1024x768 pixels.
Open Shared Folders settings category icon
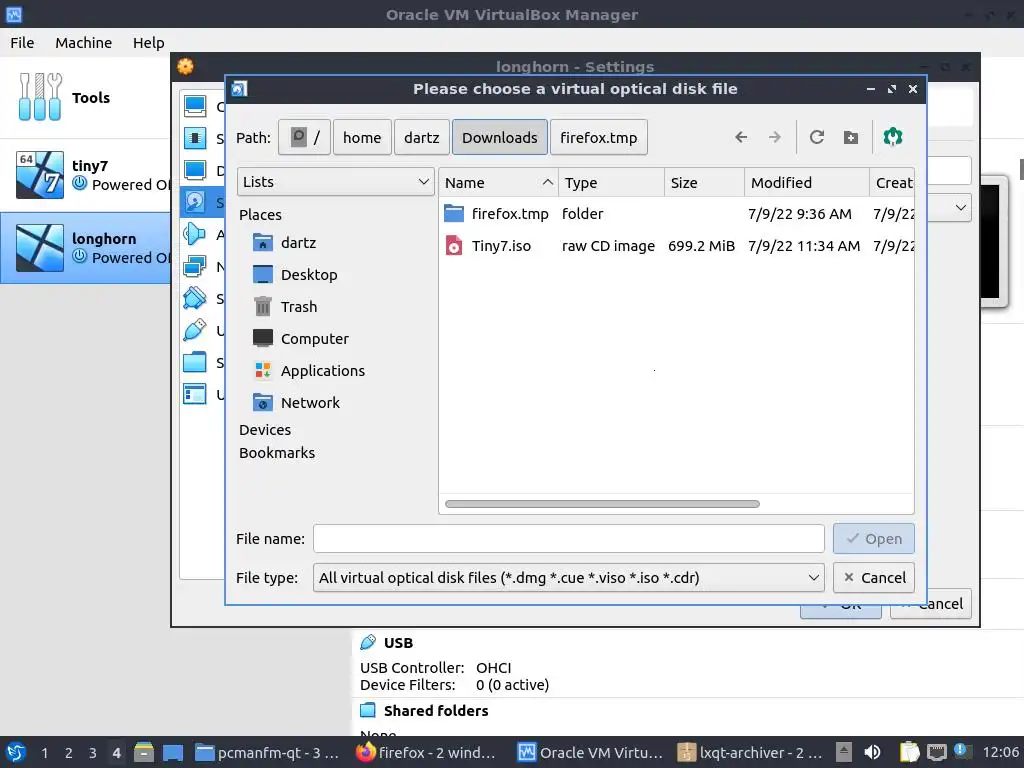pos(195,362)
